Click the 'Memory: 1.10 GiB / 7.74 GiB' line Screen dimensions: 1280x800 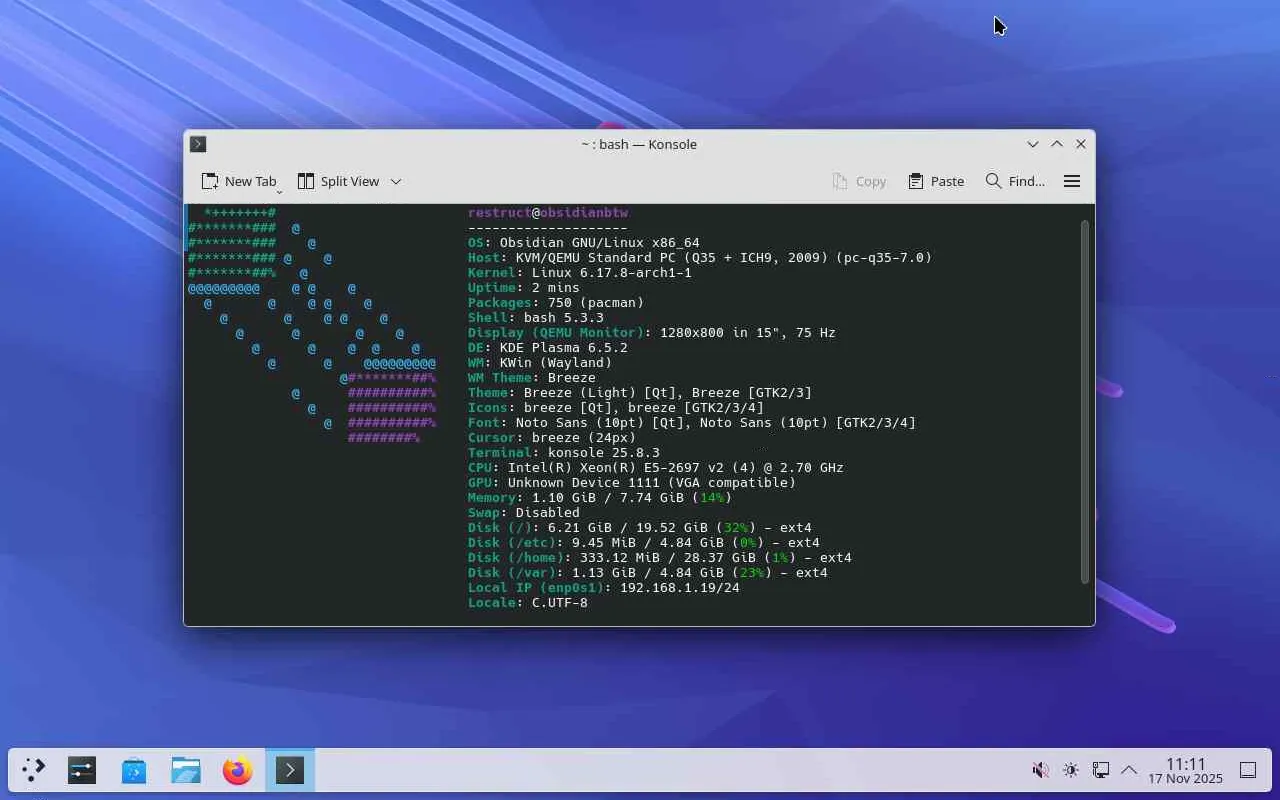click(x=600, y=497)
